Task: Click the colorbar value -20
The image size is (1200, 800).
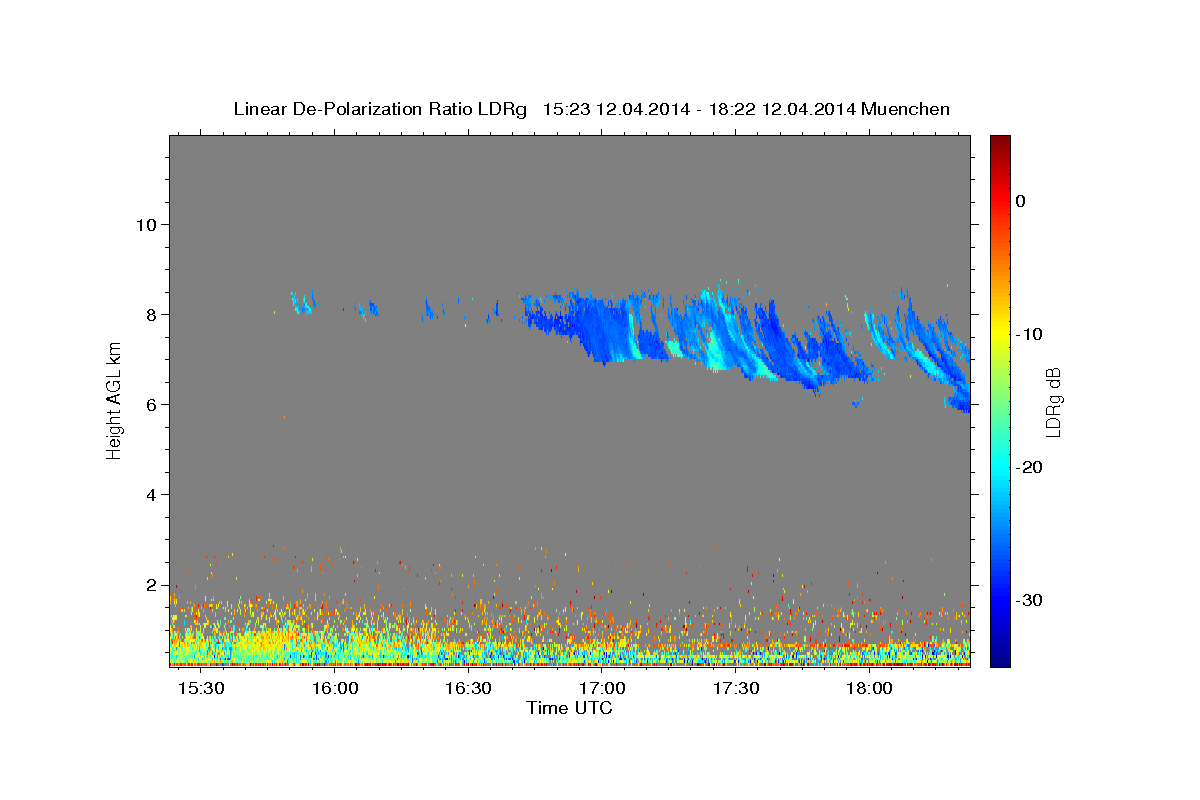Action: tap(1030, 467)
